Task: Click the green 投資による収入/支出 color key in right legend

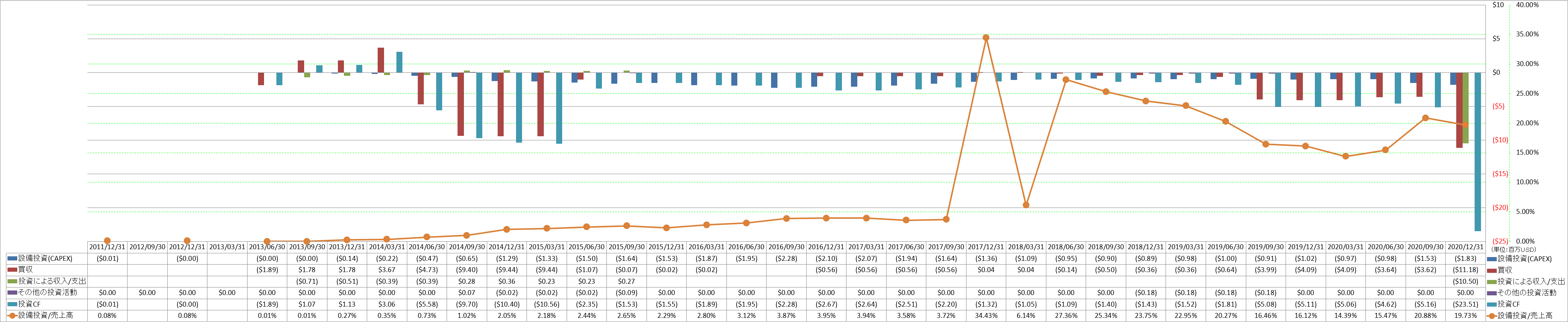Action: click(1491, 281)
